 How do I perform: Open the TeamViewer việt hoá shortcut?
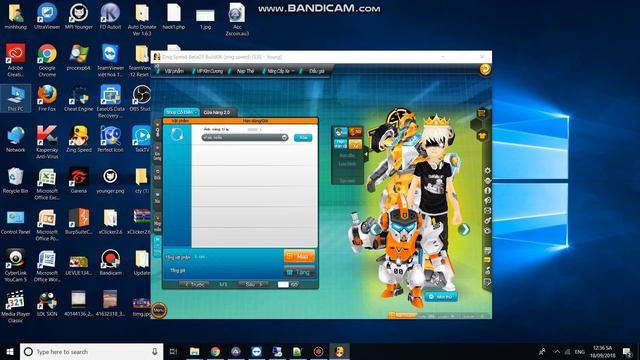(x=110, y=61)
